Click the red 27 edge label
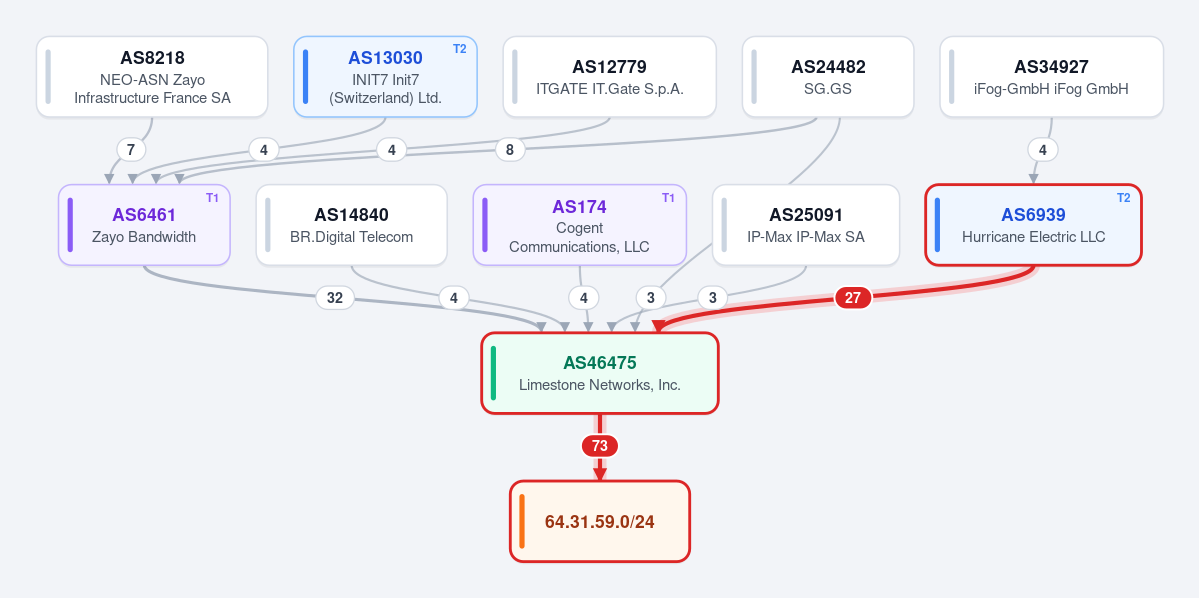This screenshot has width=1199, height=598. (x=853, y=297)
